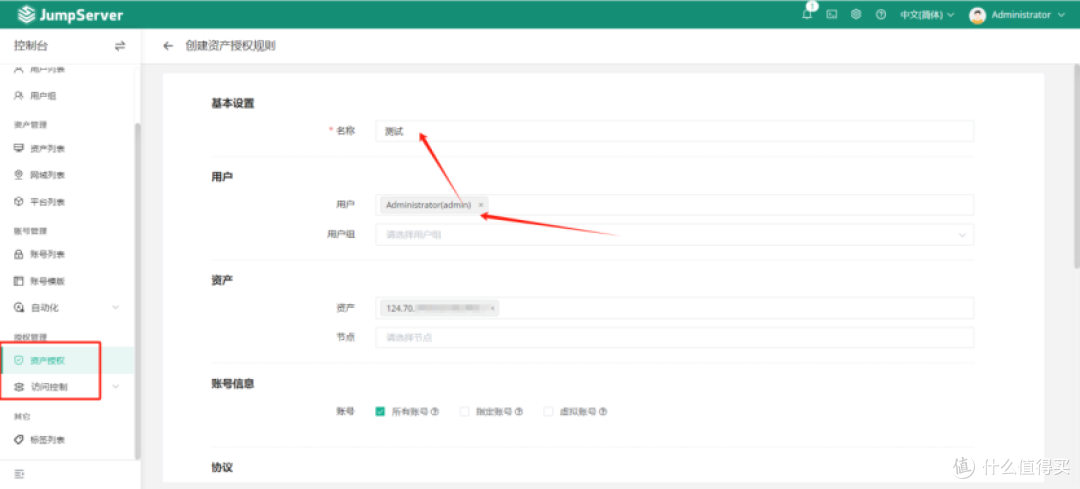Click the JumpServer logo
1080x489 pixels.
coord(71,14)
